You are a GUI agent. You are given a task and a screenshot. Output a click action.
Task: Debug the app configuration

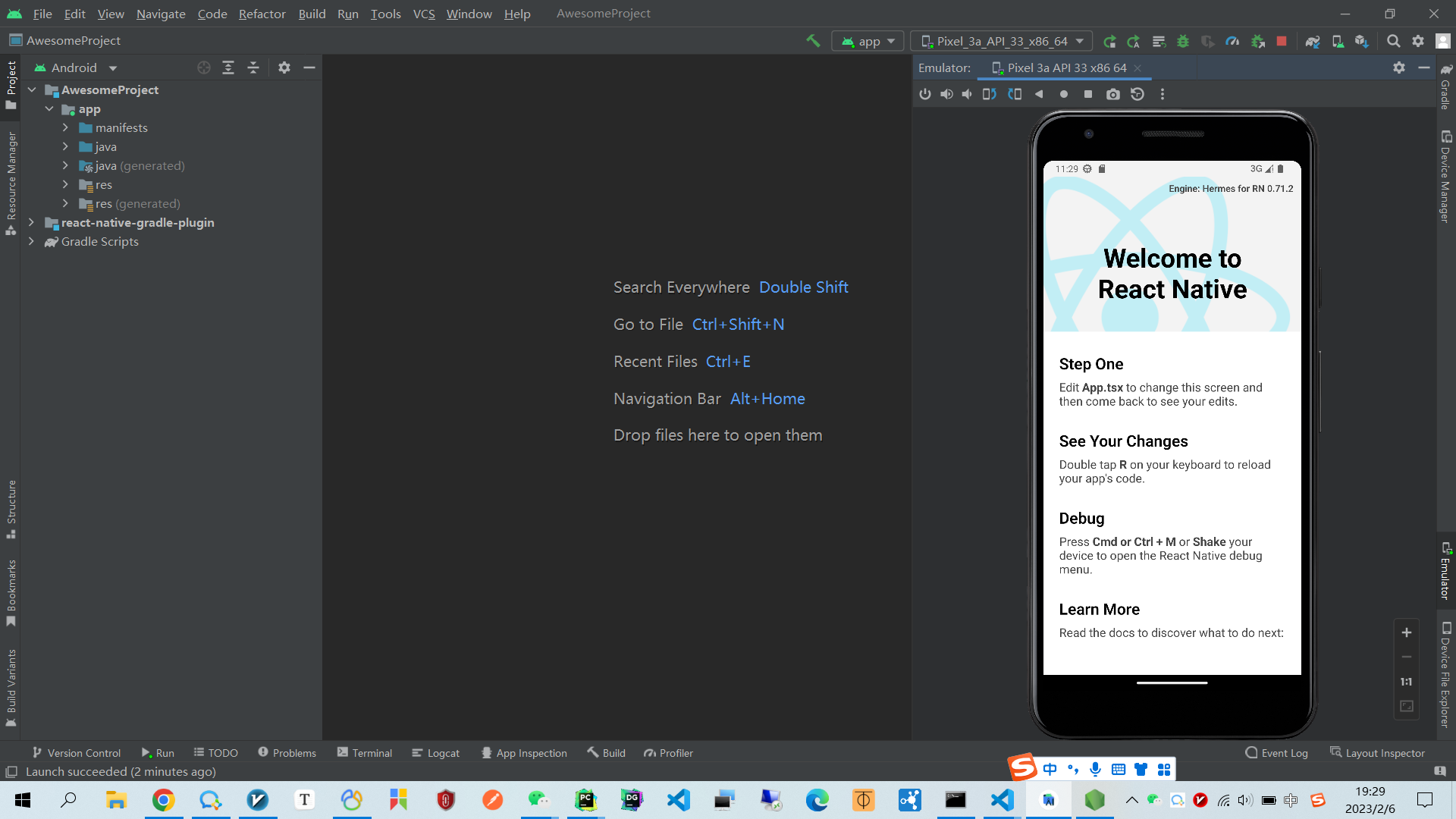[1182, 42]
